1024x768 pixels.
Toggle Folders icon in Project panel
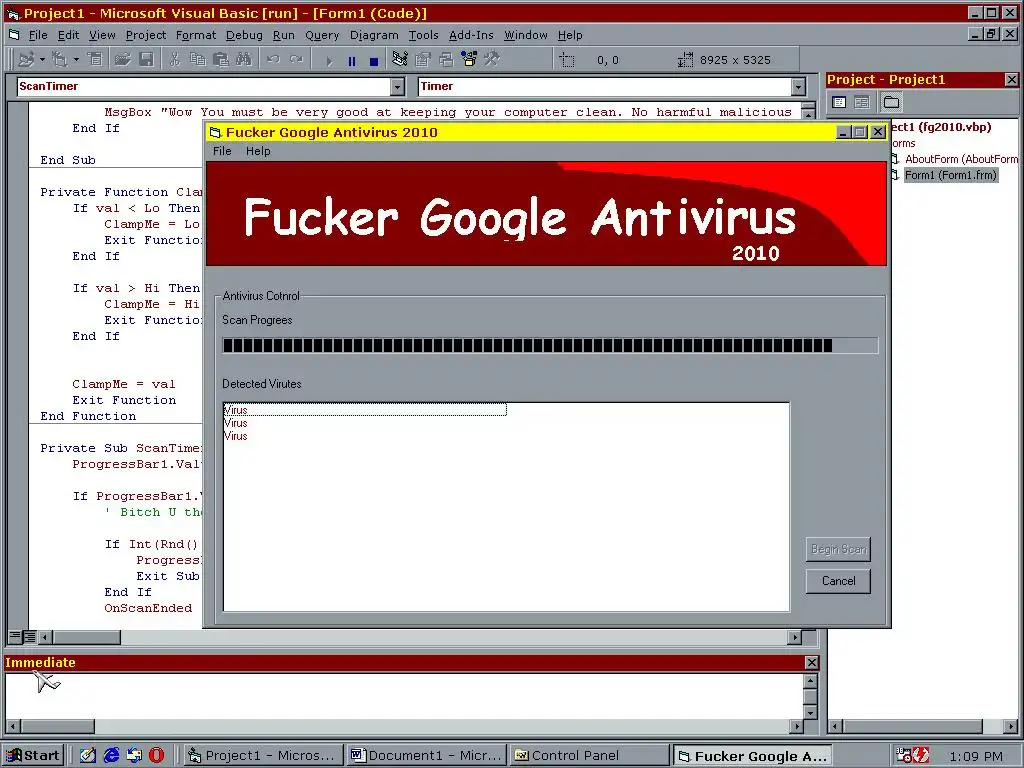pos(891,103)
